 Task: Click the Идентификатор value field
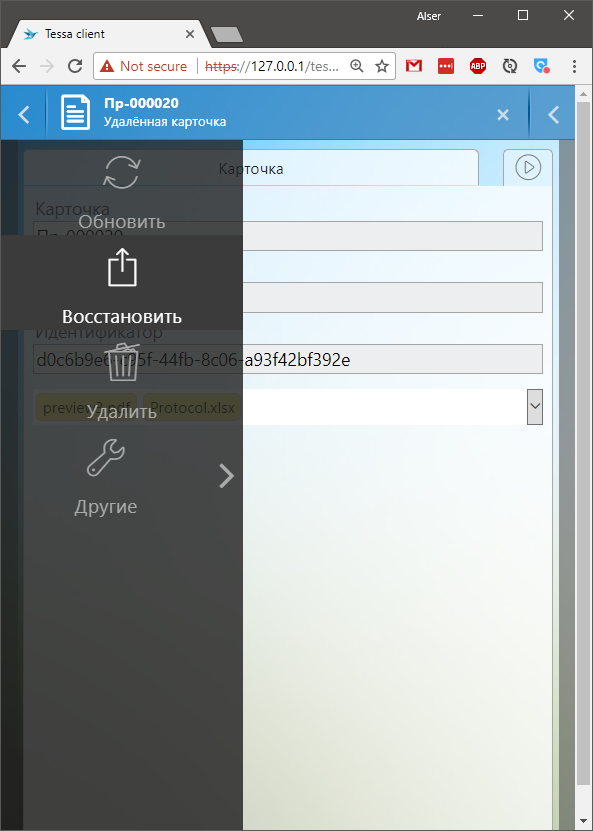point(288,359)
